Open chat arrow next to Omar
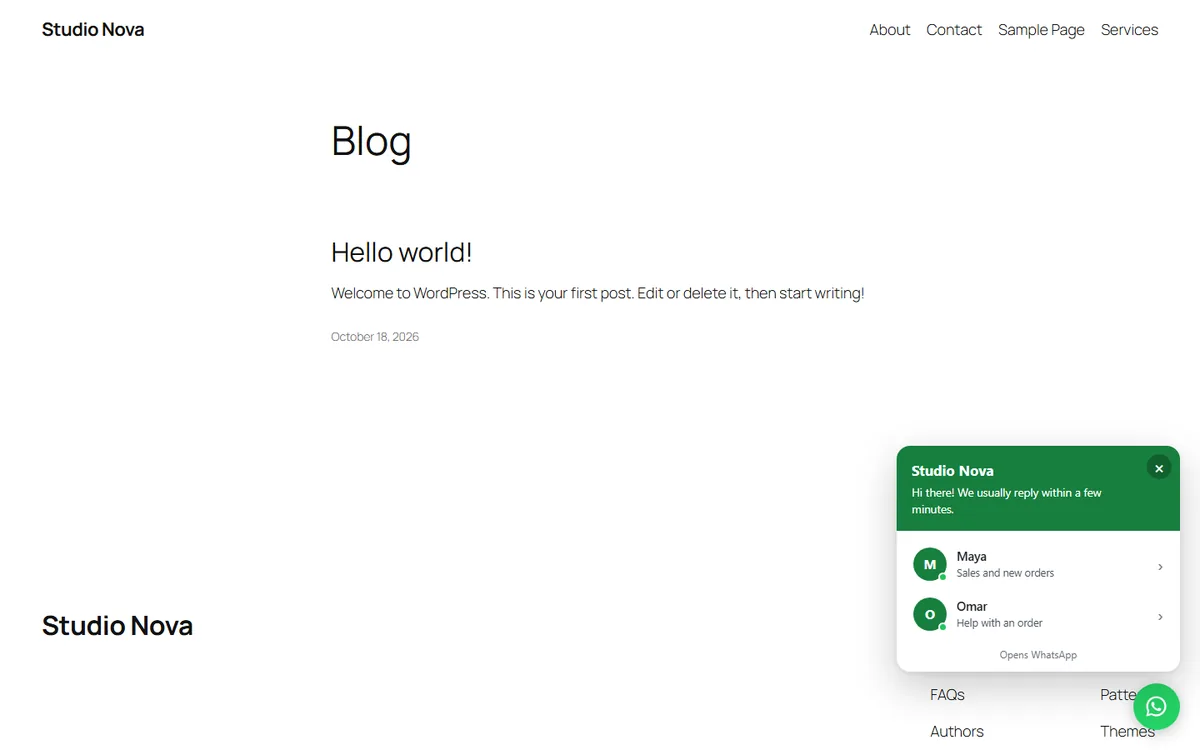 pyautogui.click(x=1160, y=616)
